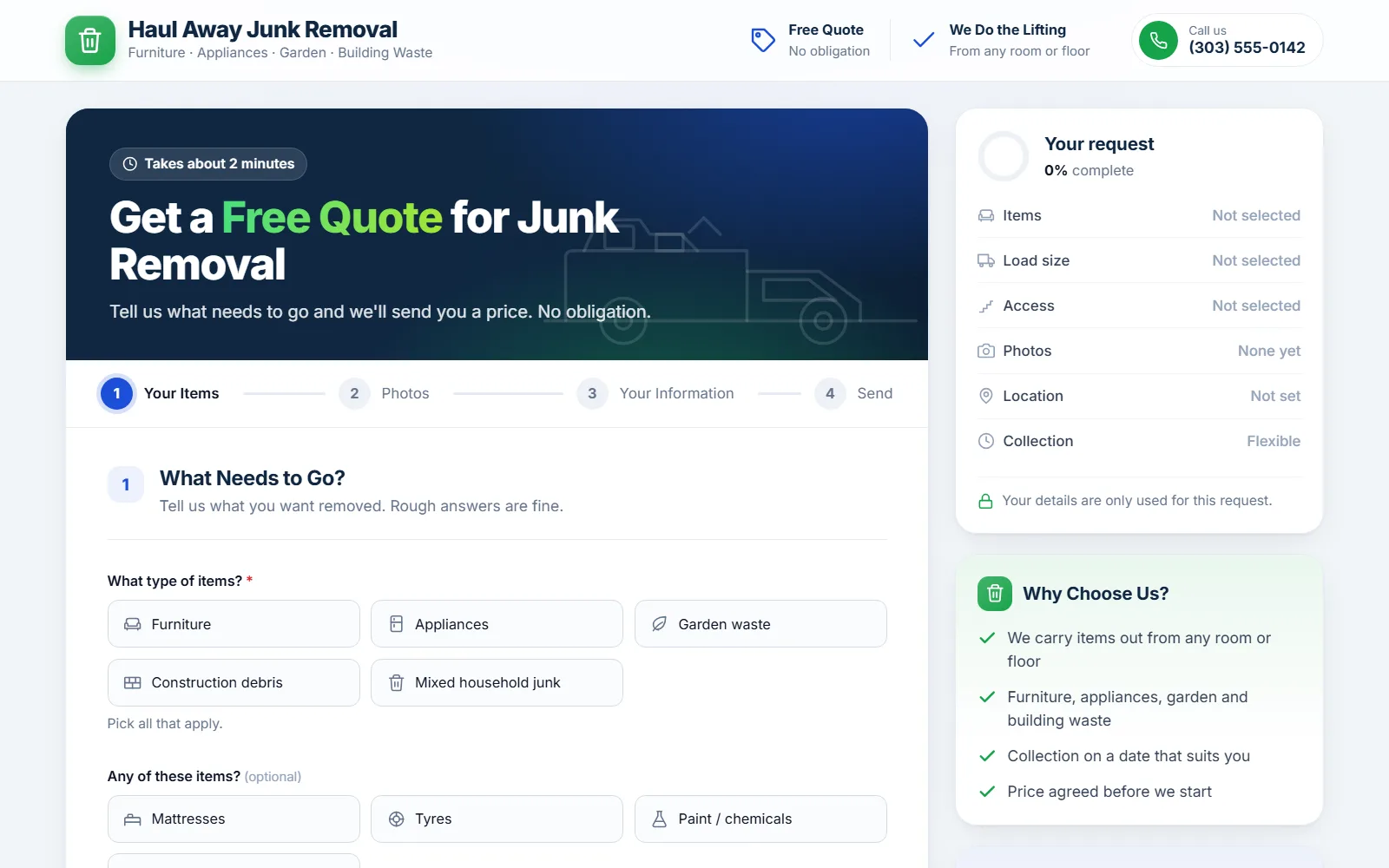The image size is (1389, 868).
Task: Toggle the Paint / chemicals option
Action: [760, 819]
